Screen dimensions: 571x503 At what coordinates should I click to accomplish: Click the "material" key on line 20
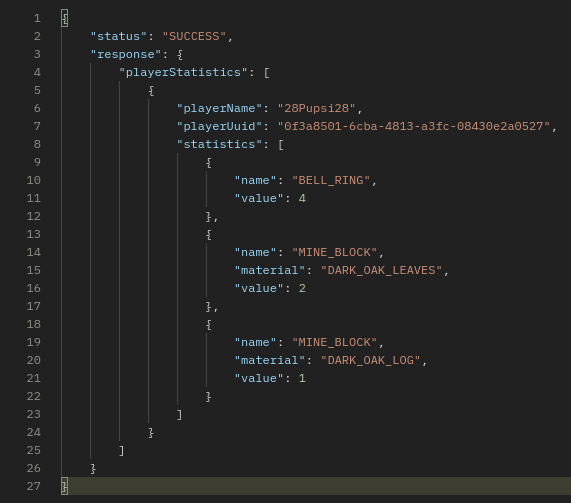click(269, 361)
